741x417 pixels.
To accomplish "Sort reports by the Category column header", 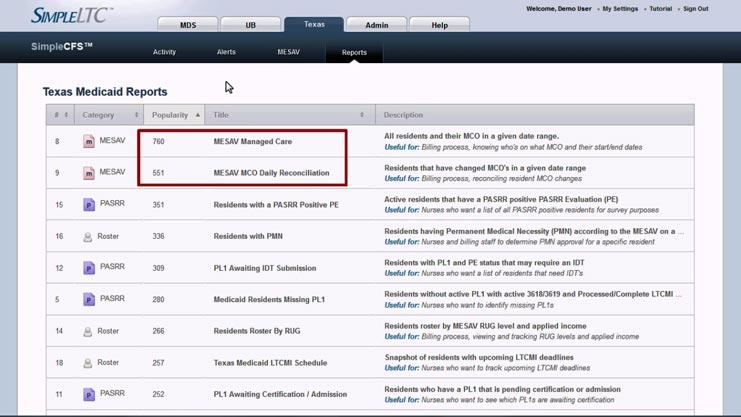I will 108,115.
